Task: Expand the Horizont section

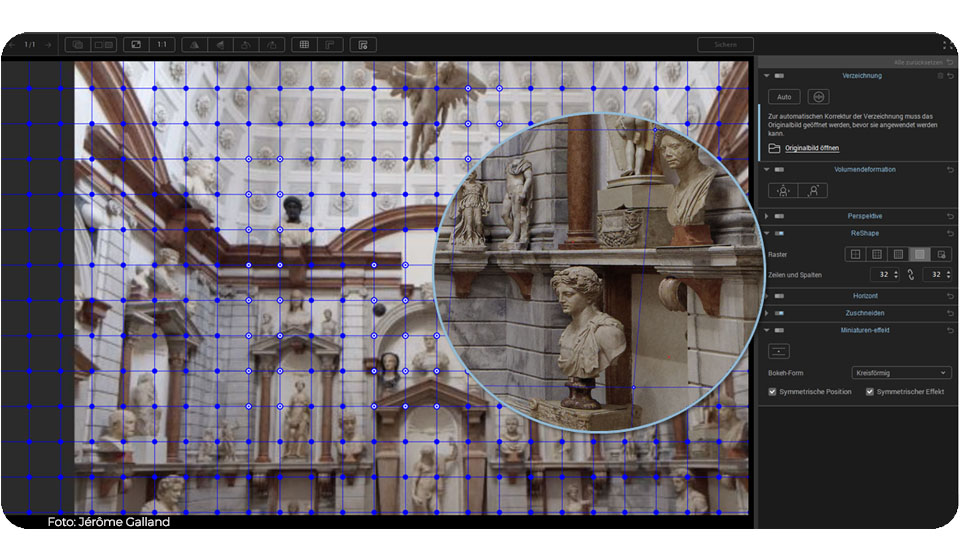Action: 766,296
